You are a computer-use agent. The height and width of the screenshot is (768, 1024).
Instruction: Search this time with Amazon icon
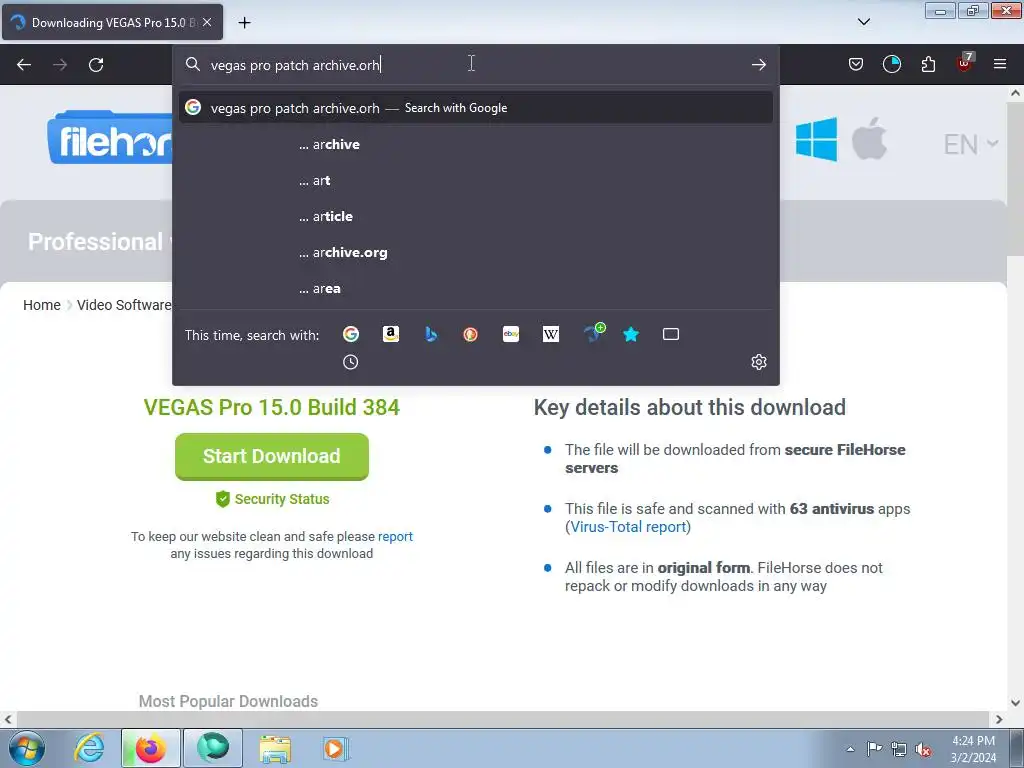391,334
